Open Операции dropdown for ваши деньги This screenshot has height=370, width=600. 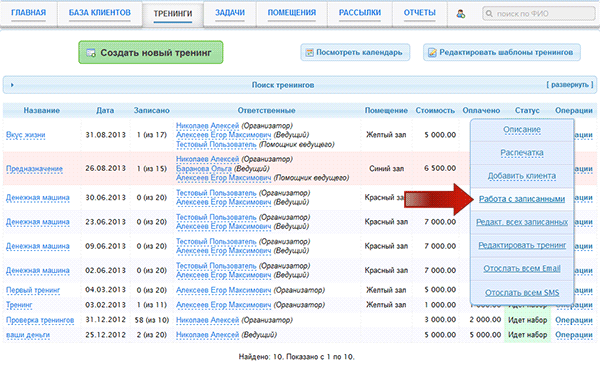574,335
